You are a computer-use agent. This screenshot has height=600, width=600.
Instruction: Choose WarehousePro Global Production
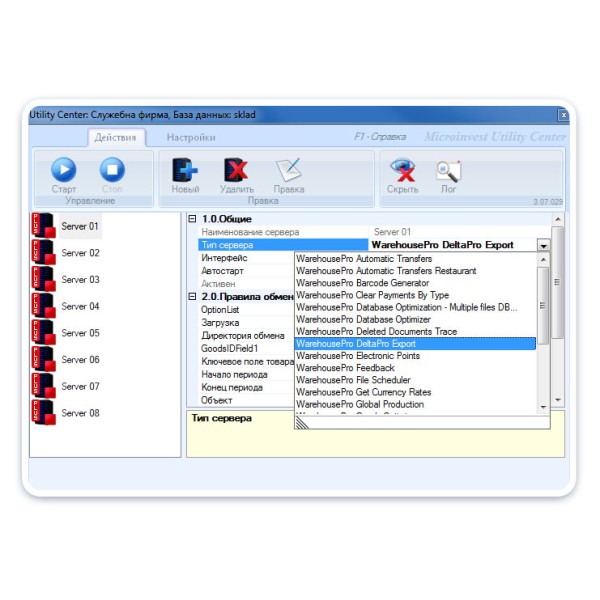tap(416, 404)
